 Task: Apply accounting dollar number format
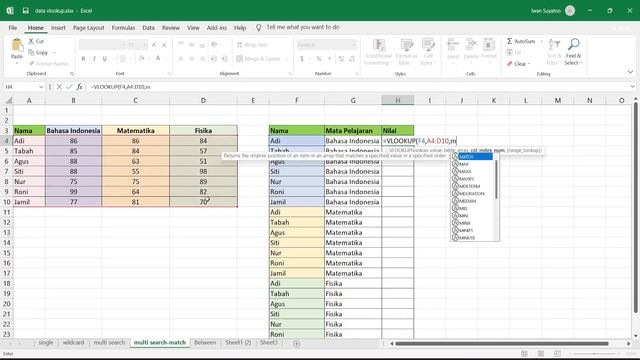pos(302,59)
